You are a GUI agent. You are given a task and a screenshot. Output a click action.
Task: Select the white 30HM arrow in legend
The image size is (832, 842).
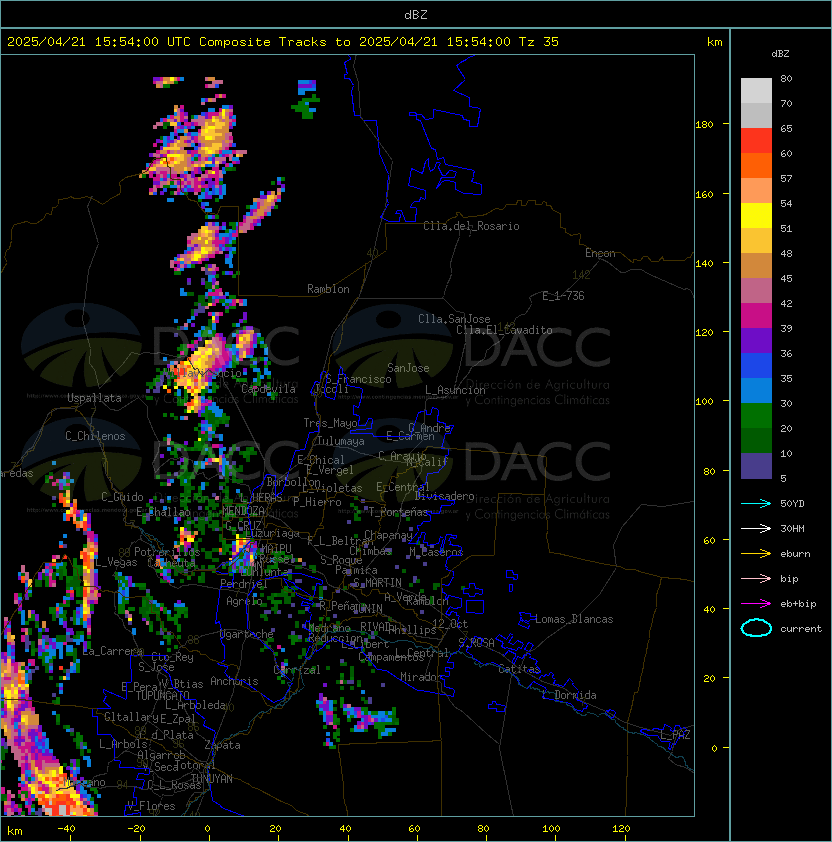756,528
